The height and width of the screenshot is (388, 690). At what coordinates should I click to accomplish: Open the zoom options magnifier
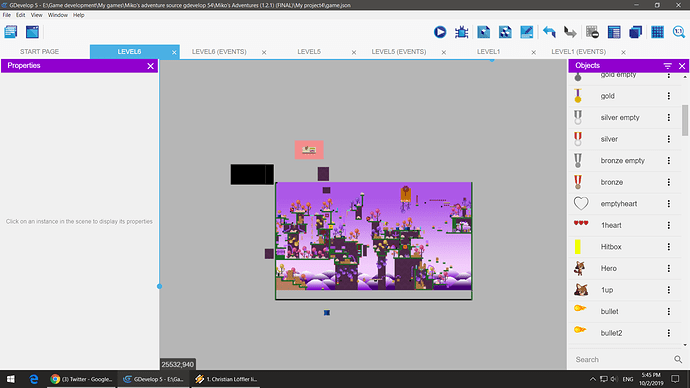[x=679, y=32]
